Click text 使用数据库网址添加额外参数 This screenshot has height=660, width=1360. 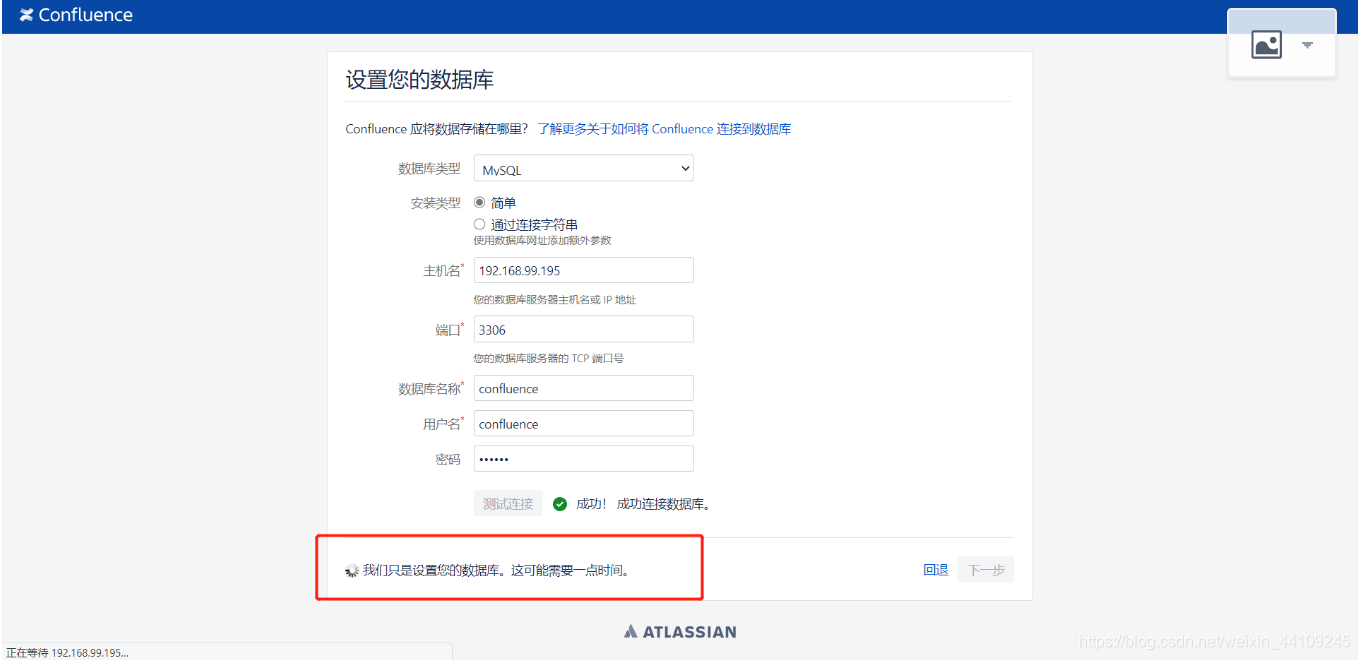(543, 240)
